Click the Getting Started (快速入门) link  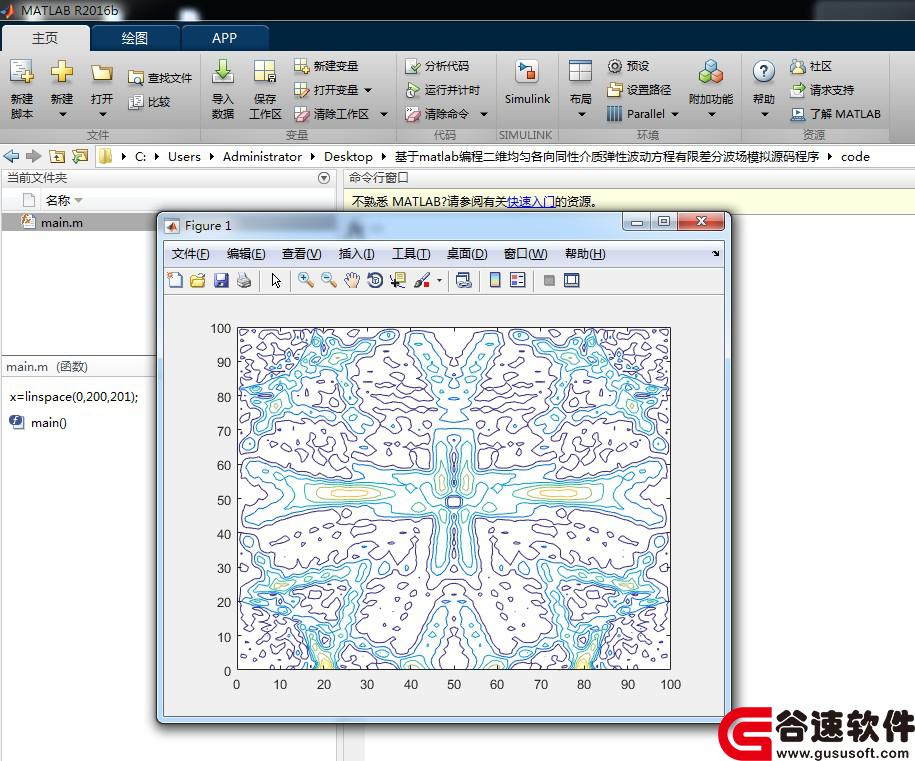(x=530, y=202)
